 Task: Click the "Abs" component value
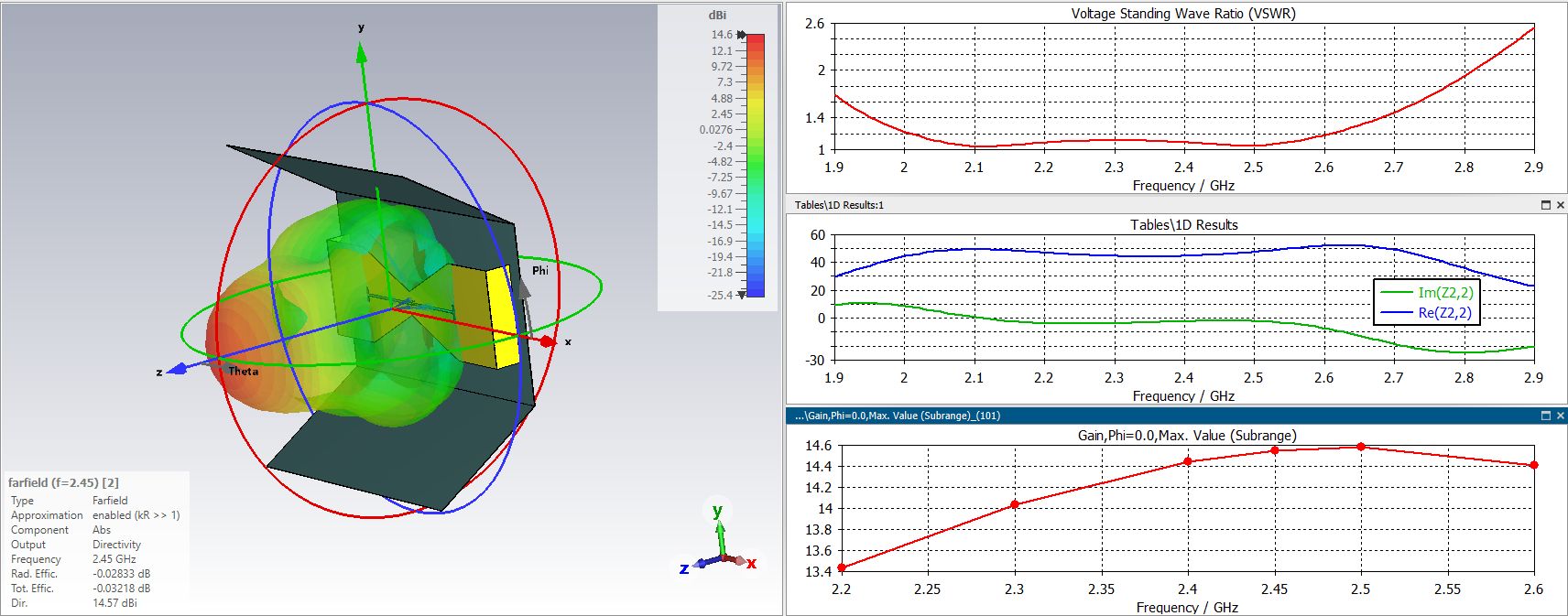[x=102, y=530]
